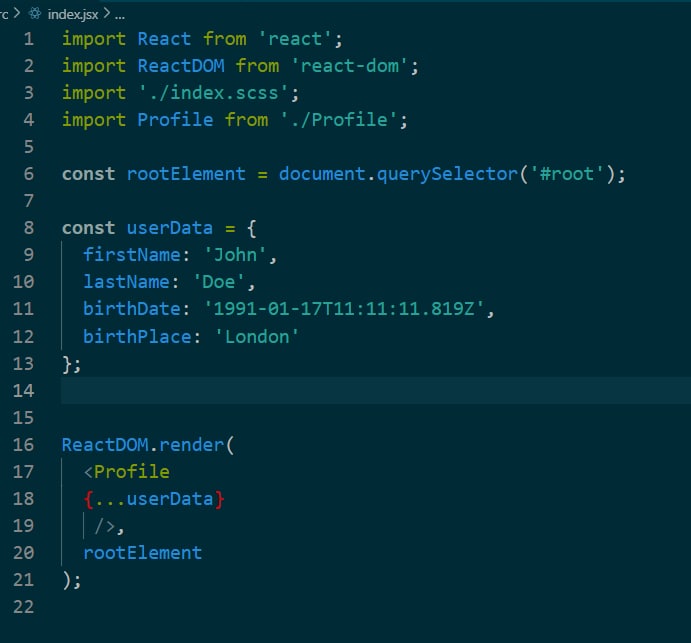Viewport: 691px width, 643px height.
Task: Click Profile identifier on line 4
Action: (x=175, y=120)
